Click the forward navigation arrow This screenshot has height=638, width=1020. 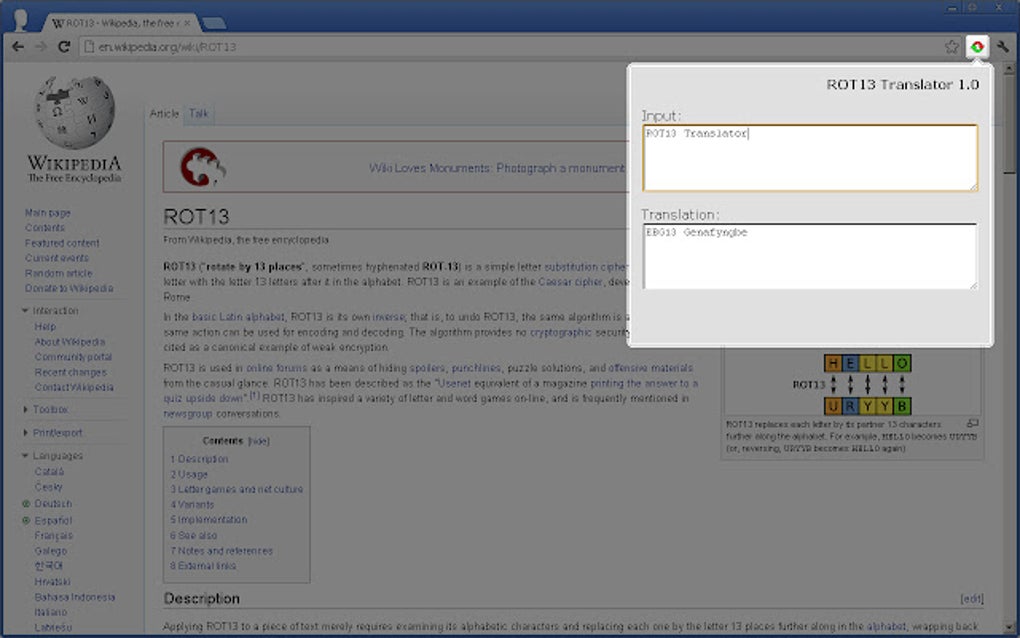(39, 46)
